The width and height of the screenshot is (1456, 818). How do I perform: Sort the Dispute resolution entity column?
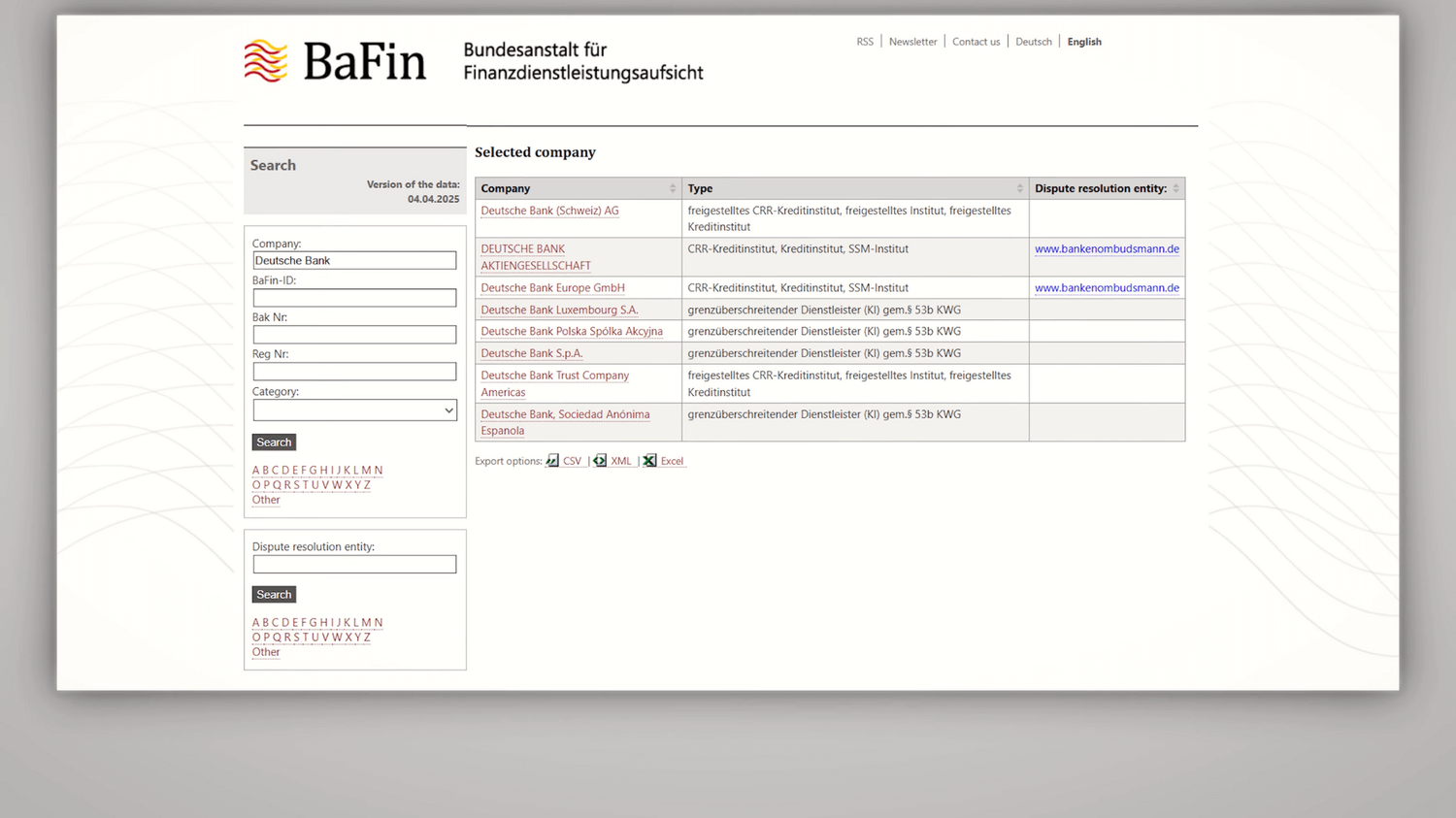(x=1175, y=187)
